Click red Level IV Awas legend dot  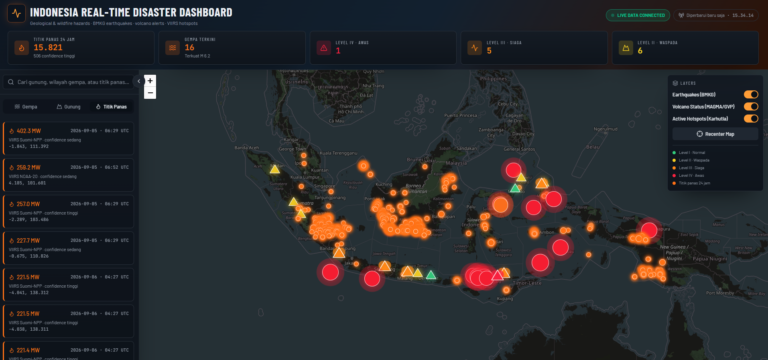[675, 175]
